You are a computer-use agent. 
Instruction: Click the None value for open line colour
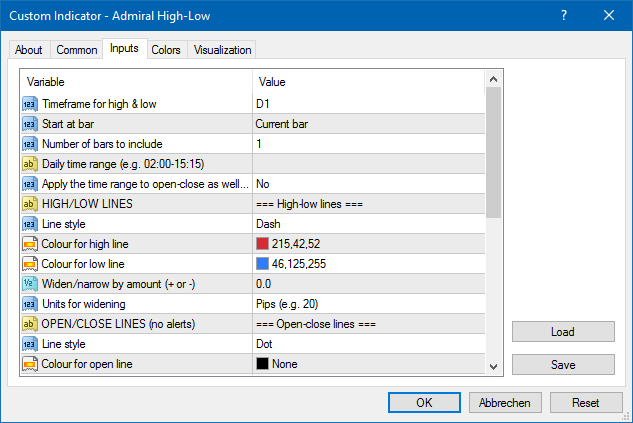point(285,364)
